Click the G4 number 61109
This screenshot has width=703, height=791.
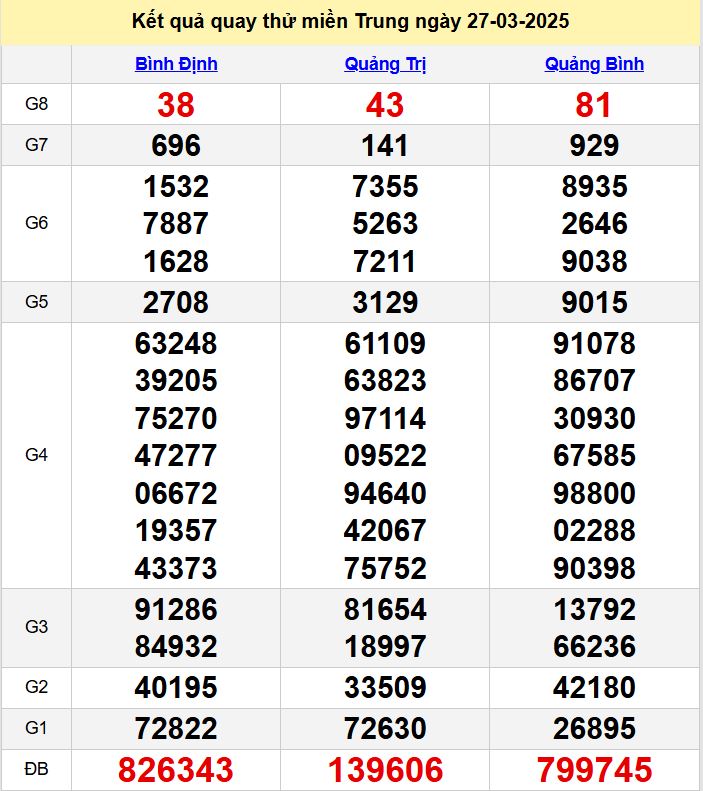385,344
